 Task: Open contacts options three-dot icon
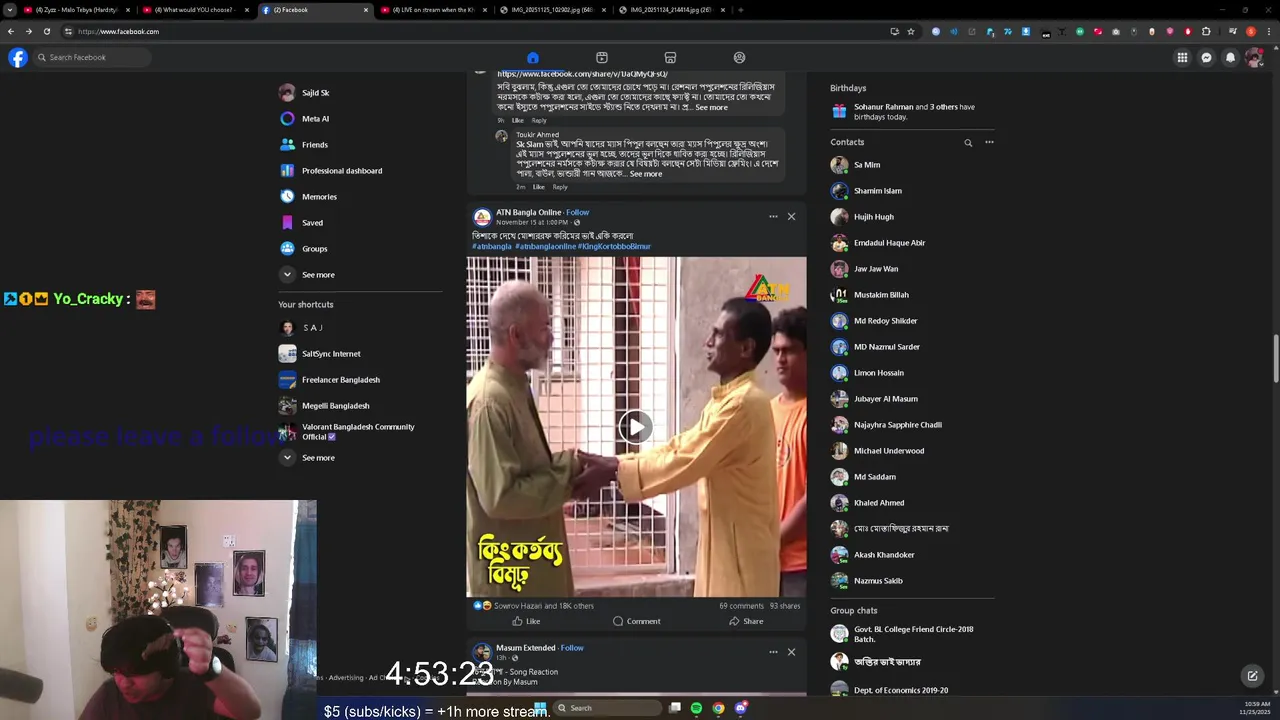(989, 142)
